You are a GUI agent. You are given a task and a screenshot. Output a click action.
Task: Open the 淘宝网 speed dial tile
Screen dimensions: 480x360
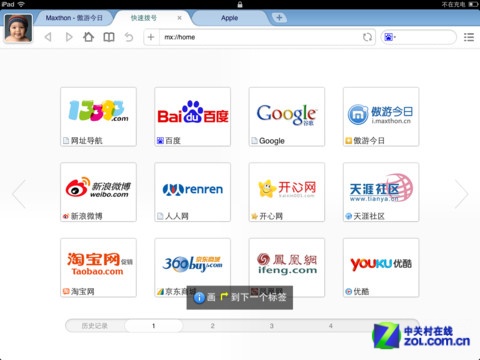pos(98,267)
